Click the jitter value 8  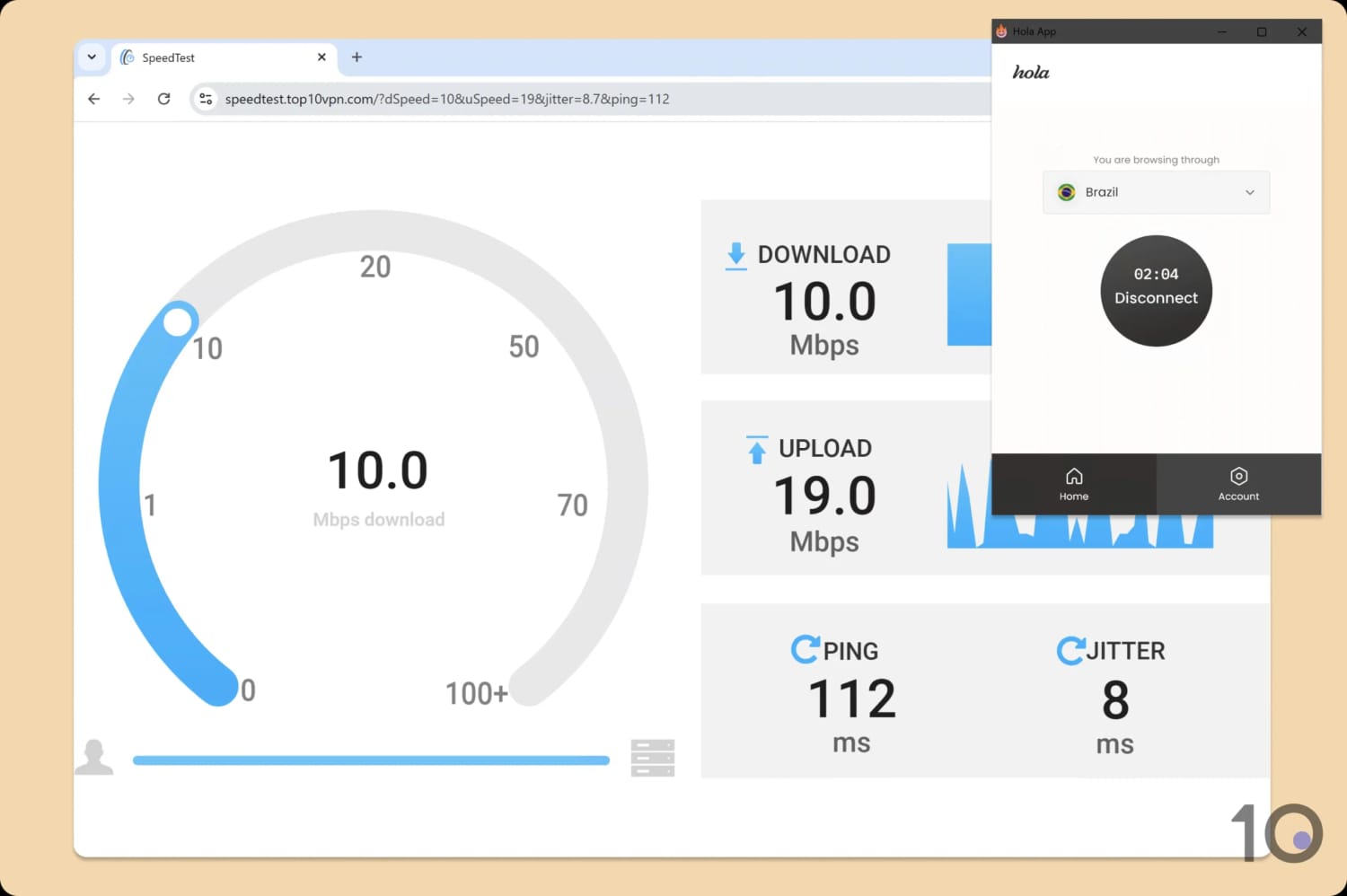click(x=1114, y=699)
